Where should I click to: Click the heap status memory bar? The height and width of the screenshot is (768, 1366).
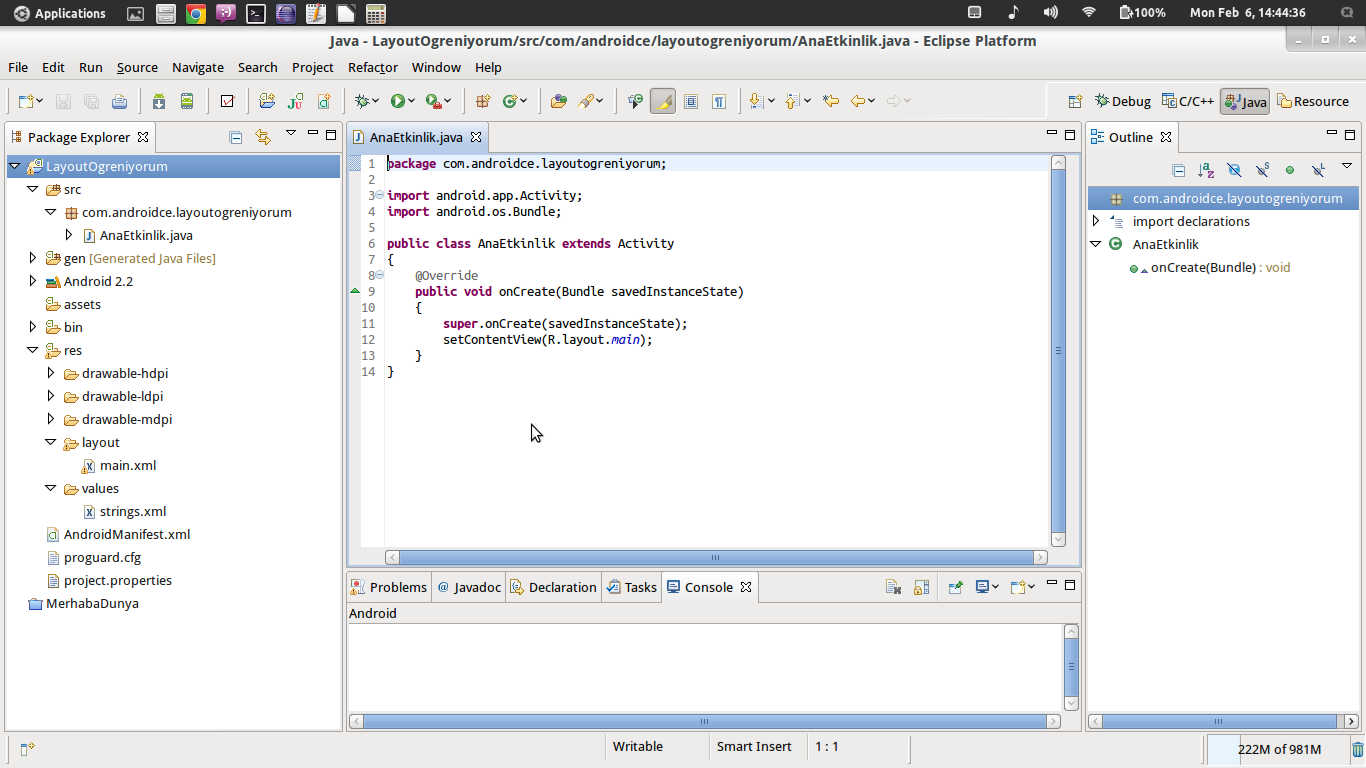(1279, 749)
